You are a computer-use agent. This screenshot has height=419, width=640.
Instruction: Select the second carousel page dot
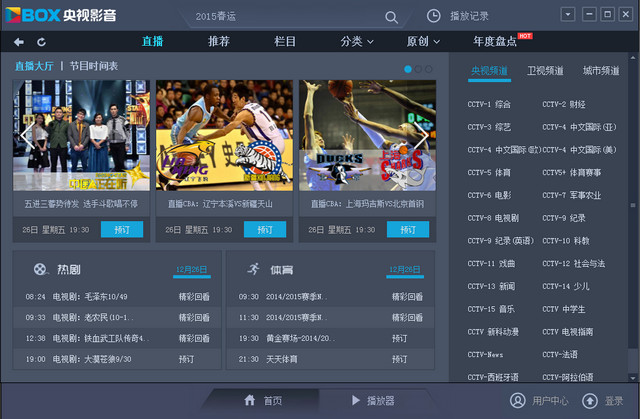tap(418, 69)
